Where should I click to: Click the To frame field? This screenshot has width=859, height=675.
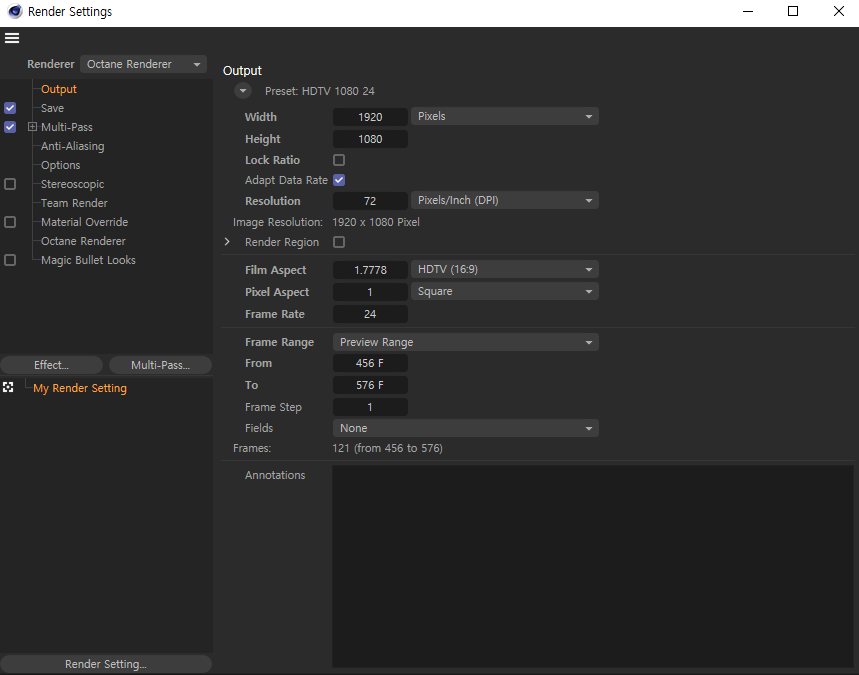coord(370,385)
